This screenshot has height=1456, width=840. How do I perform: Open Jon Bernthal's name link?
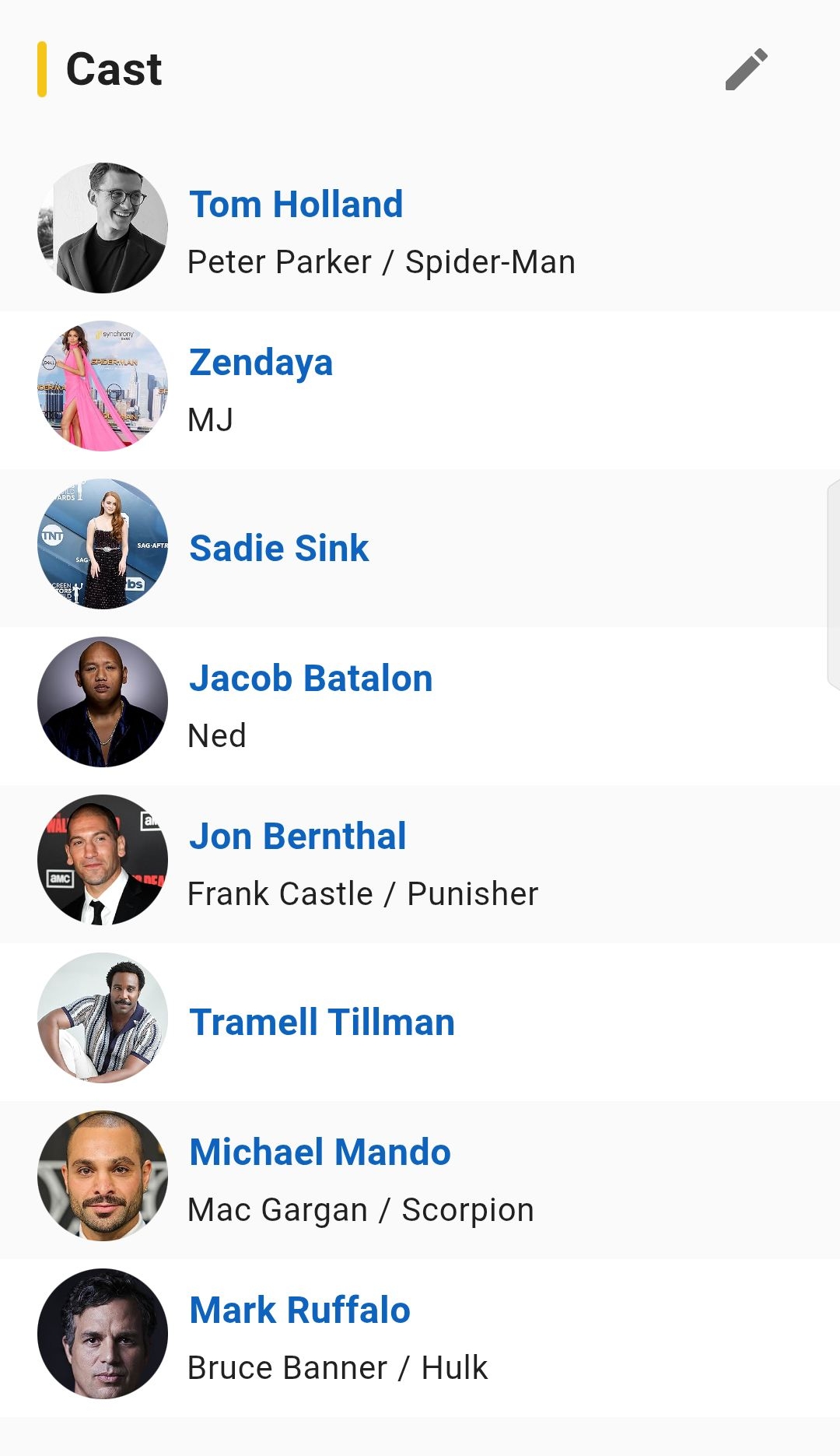(x=297, y=837)
